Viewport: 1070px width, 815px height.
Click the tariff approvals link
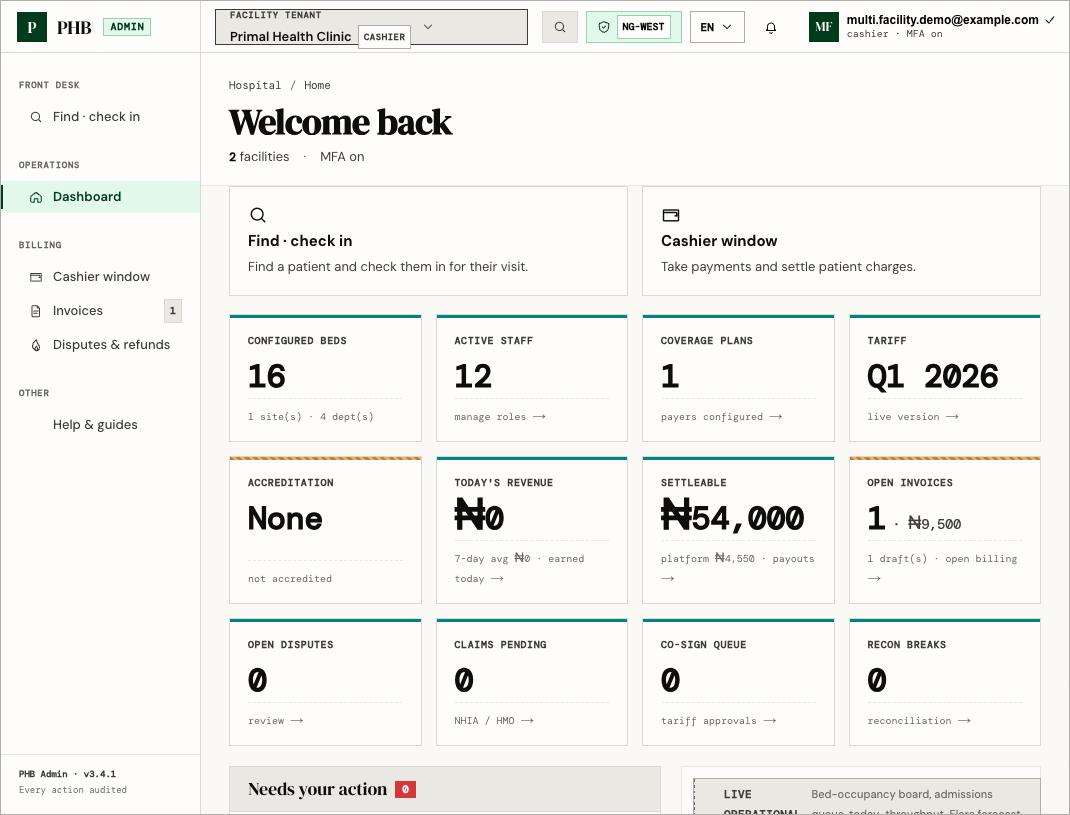coord(719,721)
